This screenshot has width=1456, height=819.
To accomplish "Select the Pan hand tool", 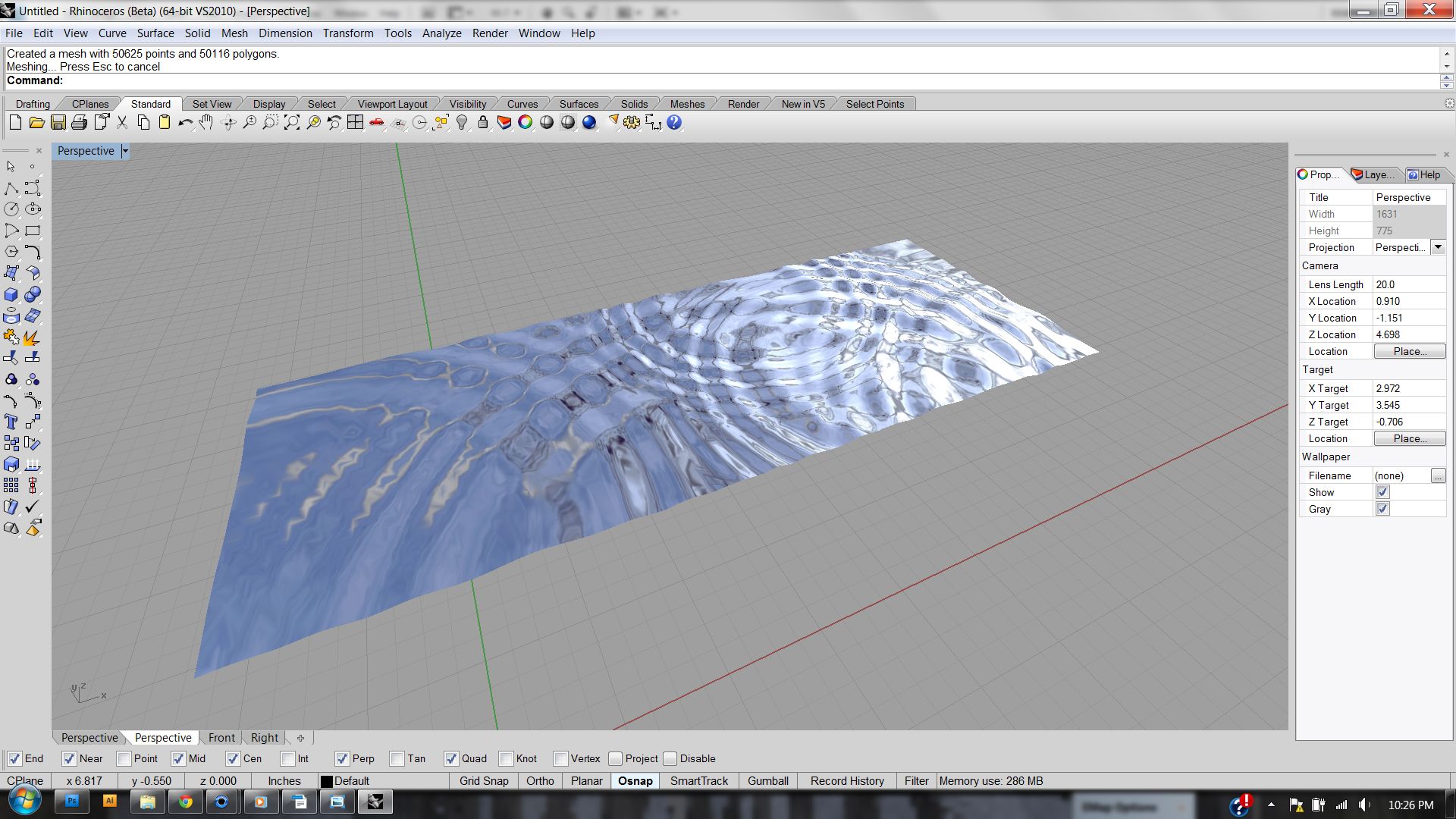I will click(206, 123).
